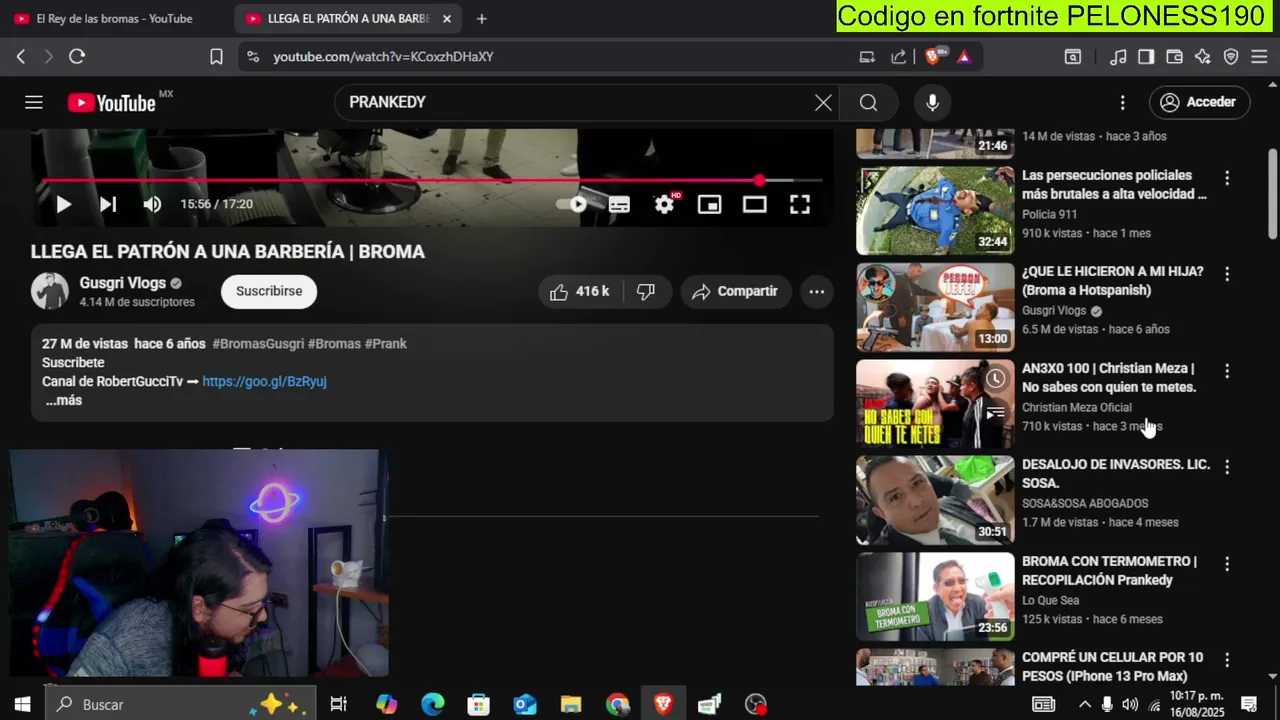The width and height of the screenshot is (1280, 720).
Task: Subscribe to Gusgri Vlogs with Suscribirse
Action: click(269, 291)
